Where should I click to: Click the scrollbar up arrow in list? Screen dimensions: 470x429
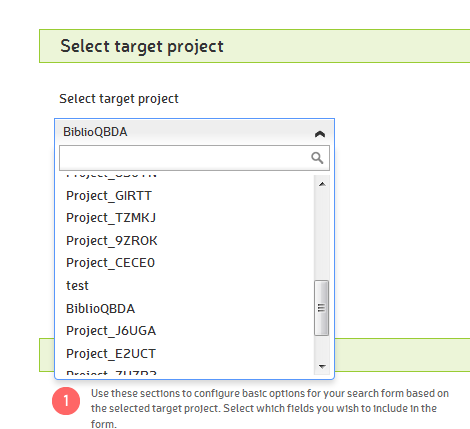(x=322, y=184)
